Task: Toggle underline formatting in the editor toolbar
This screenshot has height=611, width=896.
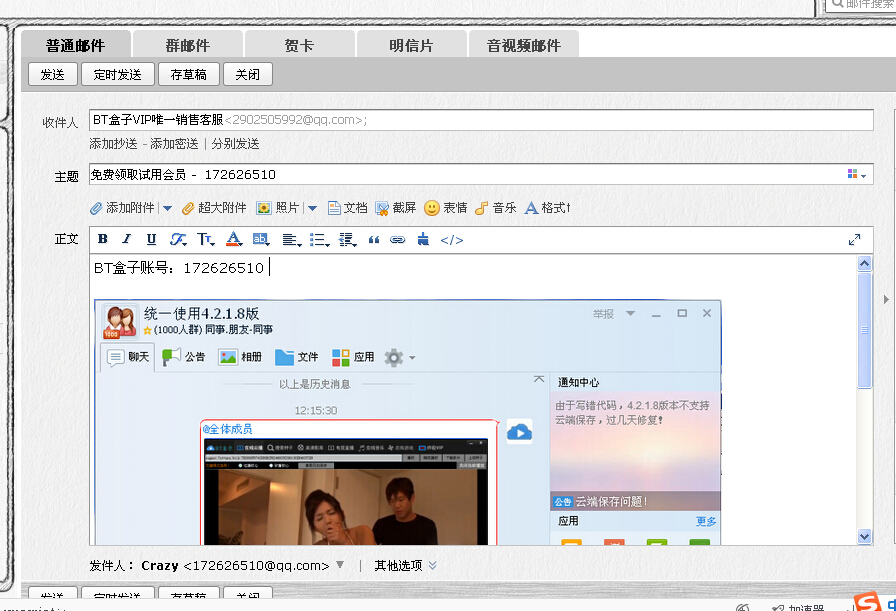Action: pos(151,240)
